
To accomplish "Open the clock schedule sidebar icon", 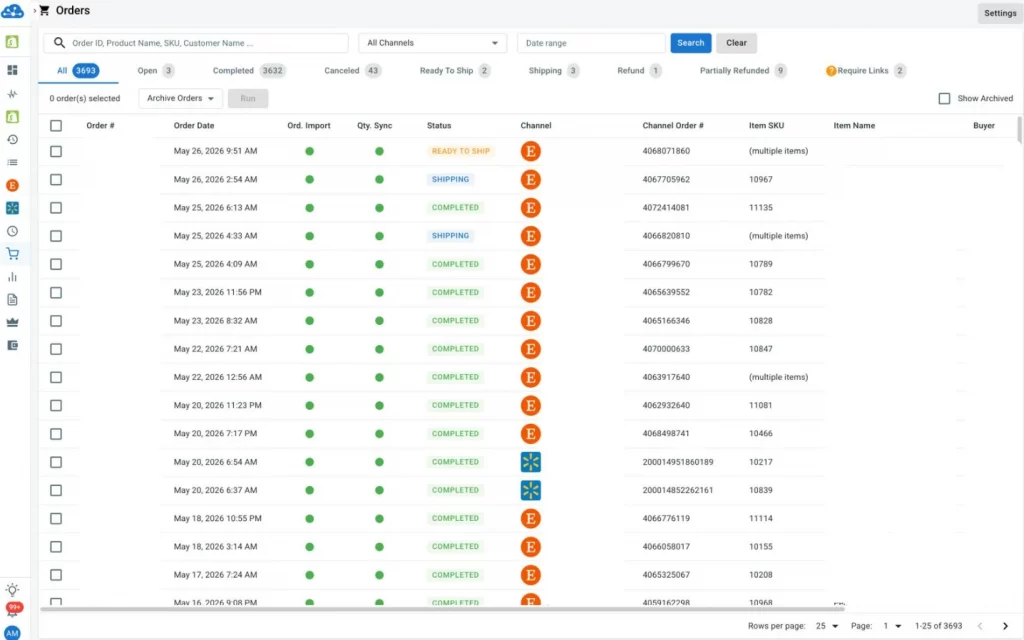I will tap(12, 231).
